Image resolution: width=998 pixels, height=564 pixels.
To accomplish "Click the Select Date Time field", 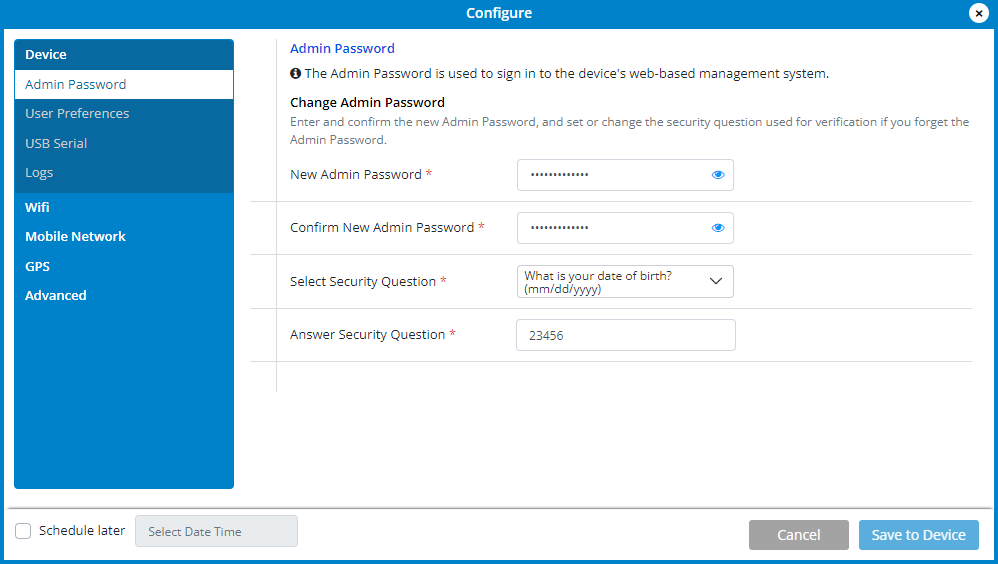I will tap(216, 531).
